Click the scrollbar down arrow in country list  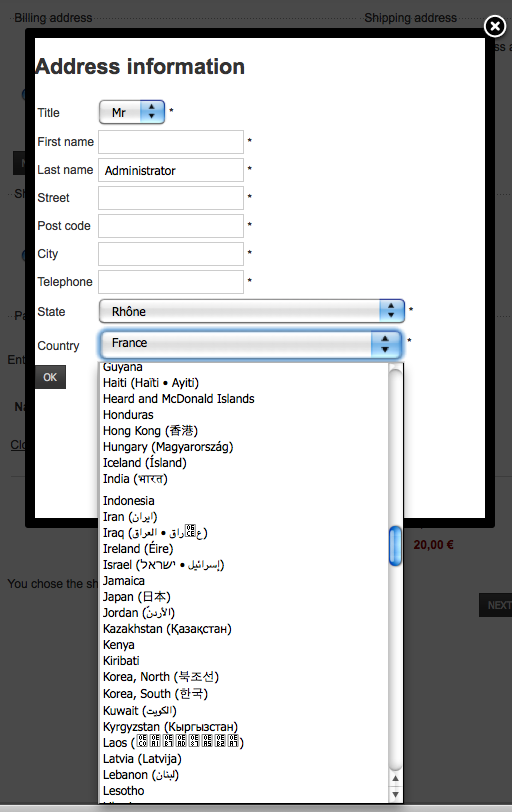click(x=396, y=794)
